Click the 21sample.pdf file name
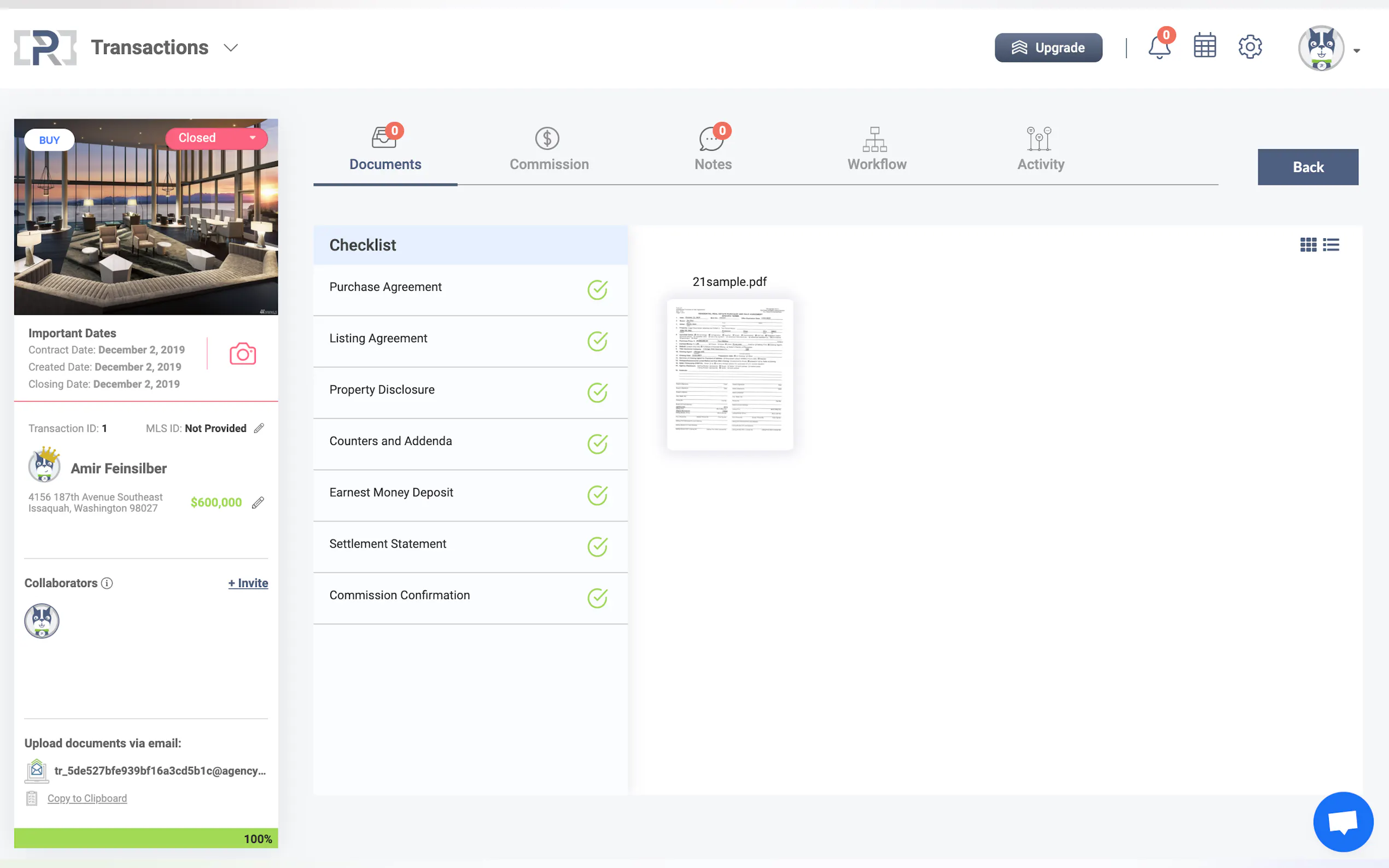The image size is (1389, 868). (729, 282)
